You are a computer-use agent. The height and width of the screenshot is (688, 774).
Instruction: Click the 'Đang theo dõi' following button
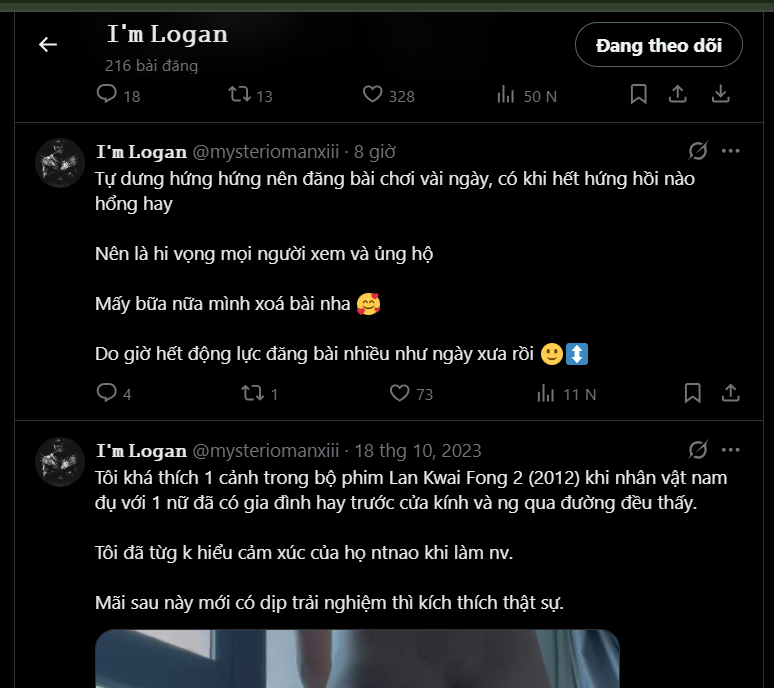pyautogui.click(x=658, y=45)
